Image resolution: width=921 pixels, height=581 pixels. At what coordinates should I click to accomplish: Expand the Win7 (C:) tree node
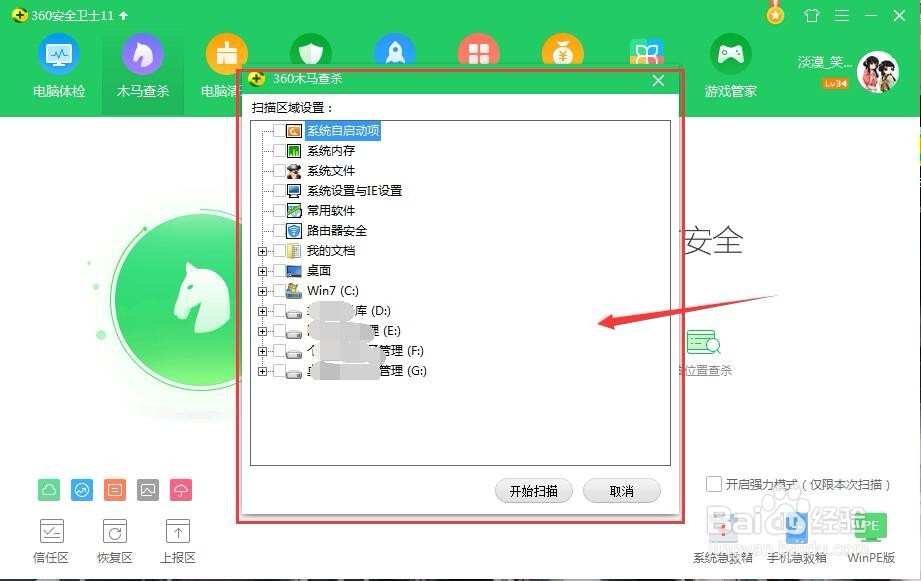(x=263, y=291)
